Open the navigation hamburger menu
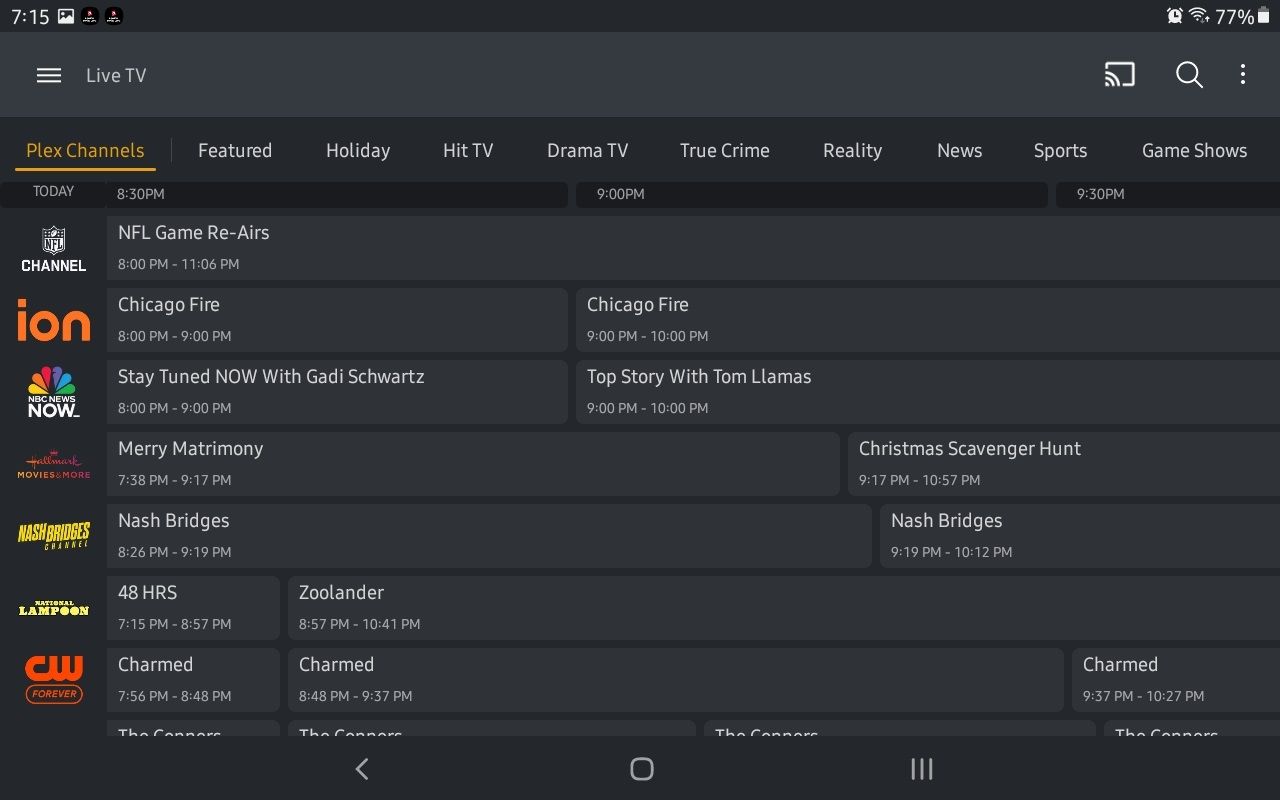 coord(48,74)
